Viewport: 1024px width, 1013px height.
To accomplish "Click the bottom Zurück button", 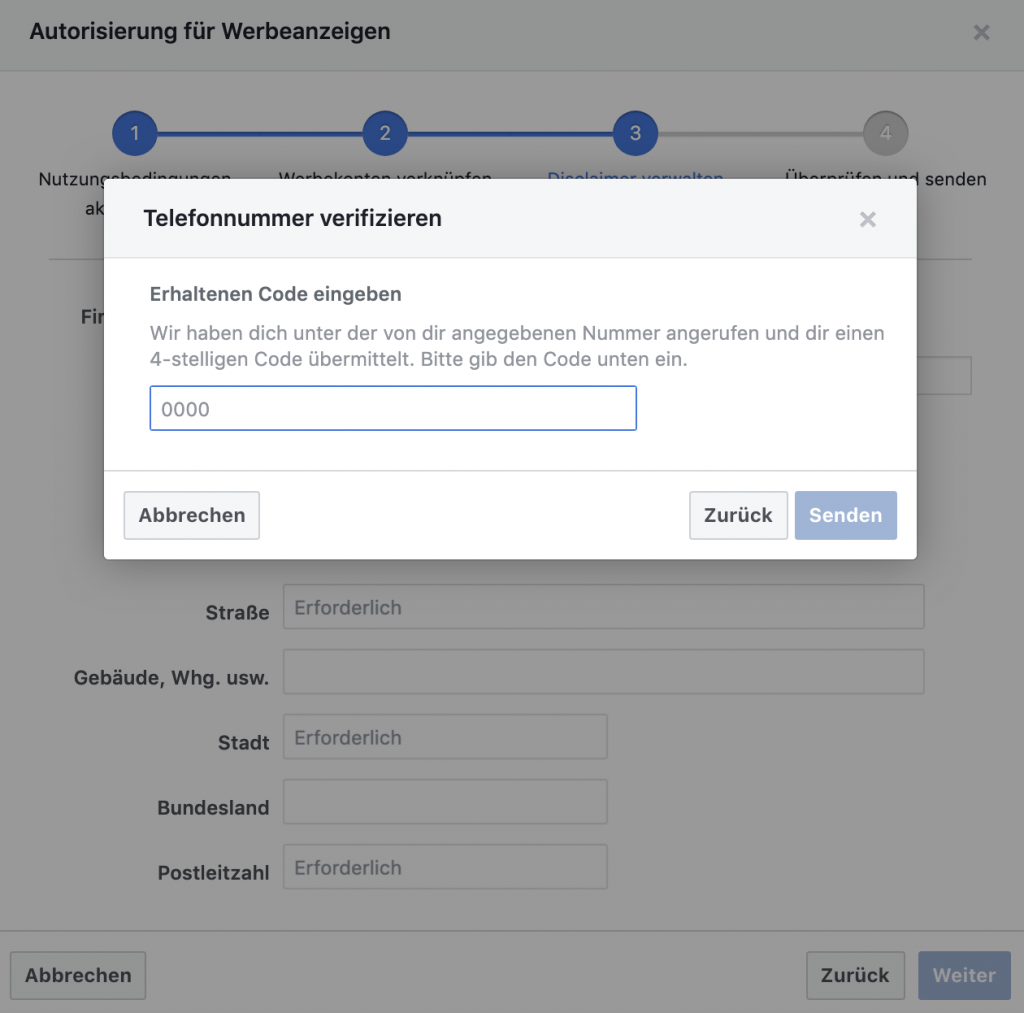I will pyautogui.click(x=855, y=975).
